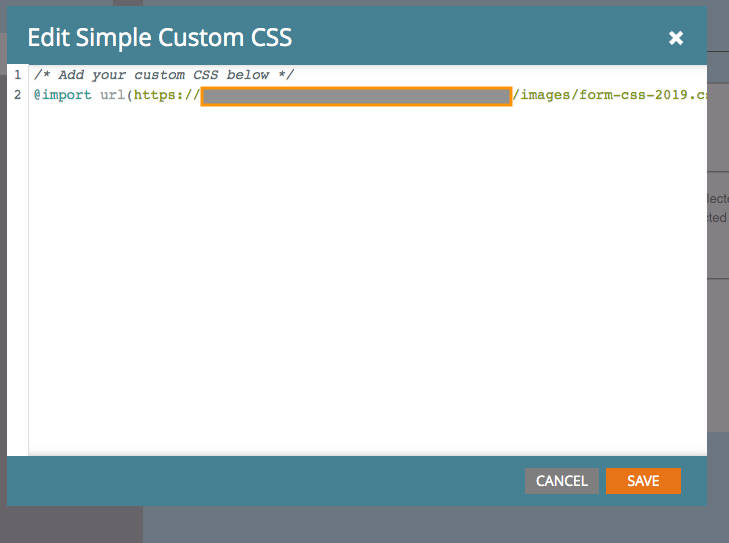Click the empty footer bar left of CANCEL
The image size is (729, 543).
(x=260, y=481)
